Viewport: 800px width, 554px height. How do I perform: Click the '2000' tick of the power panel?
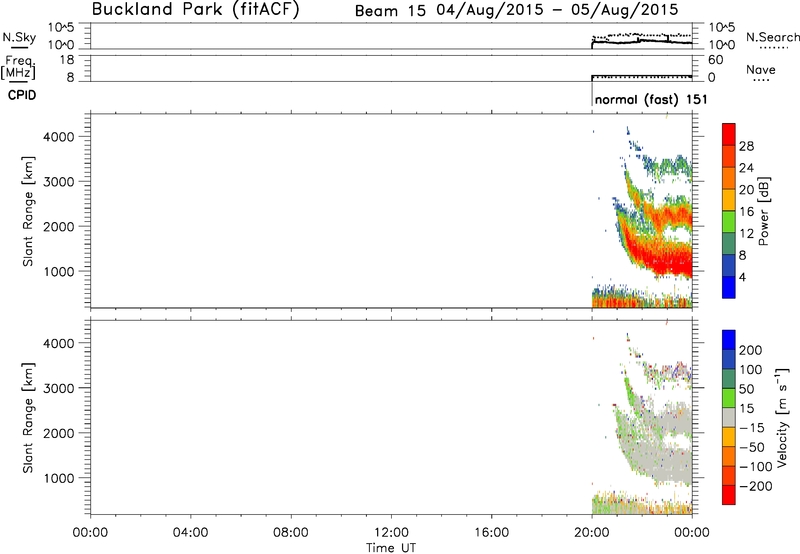coord(59,226)
